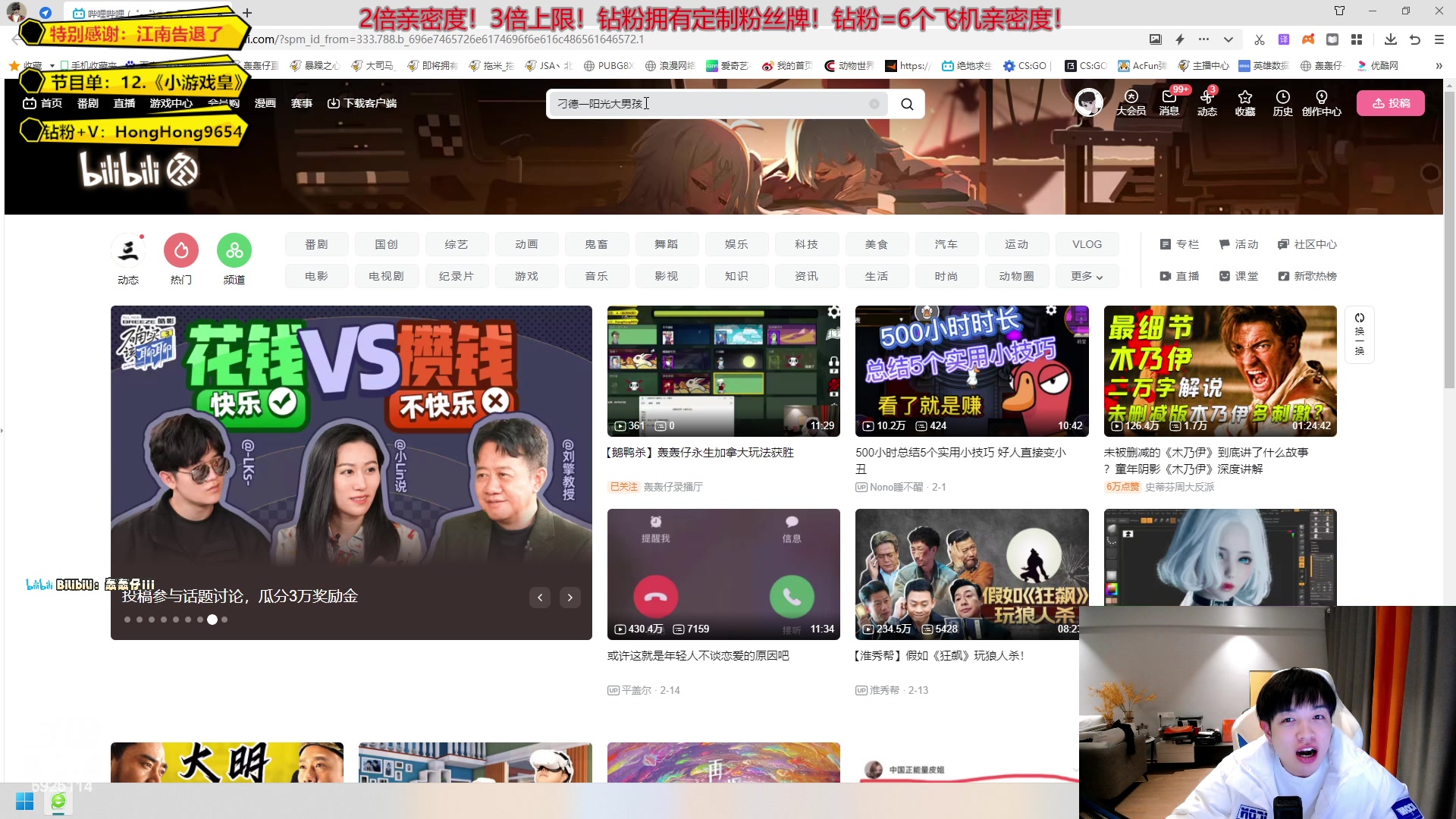Viewport: 1456px width, 819px height.
Task: Open 消息 messages with 99+ badge
Action: pyautogui.click(x=1169, y=102)
